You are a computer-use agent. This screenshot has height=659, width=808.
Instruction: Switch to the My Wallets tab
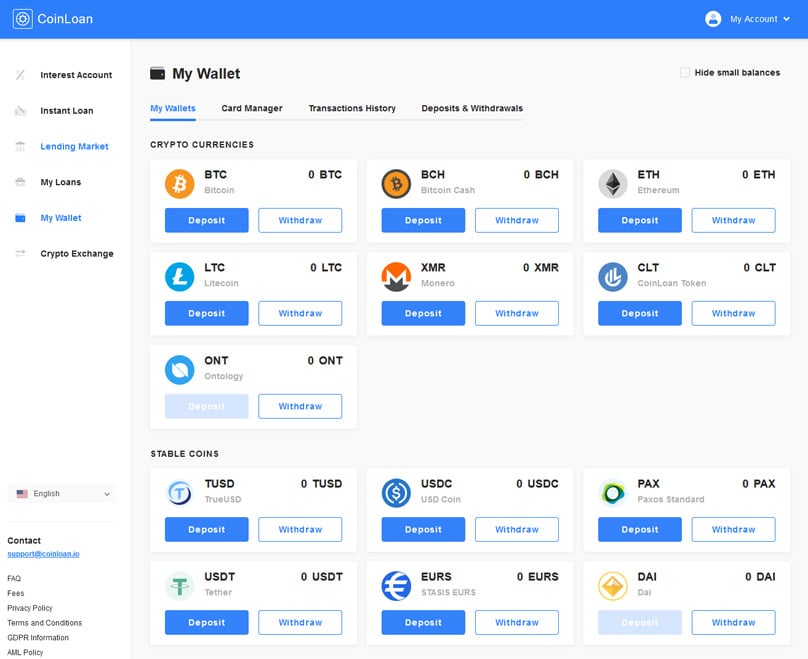(173, 109)
